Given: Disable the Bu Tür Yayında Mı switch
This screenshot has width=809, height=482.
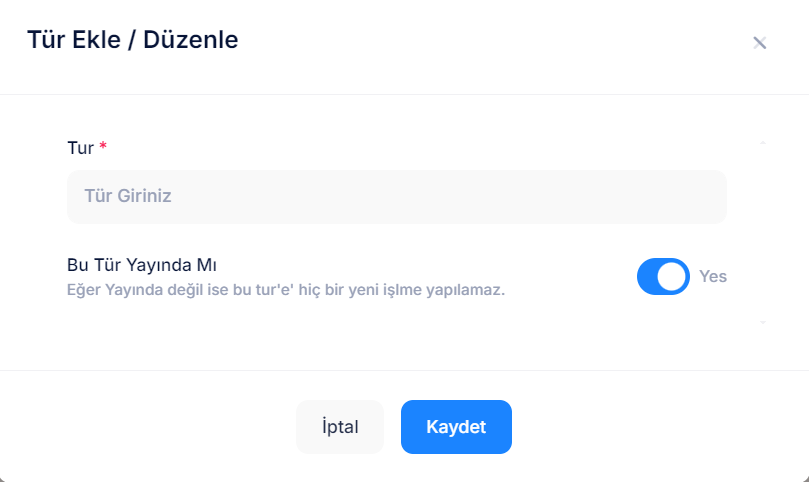Looking at the screenshot, I should pos(663,277).
